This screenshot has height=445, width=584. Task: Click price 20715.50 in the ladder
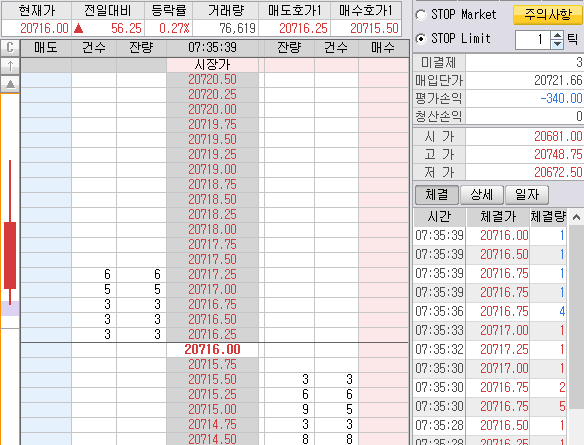pos(212,380)
